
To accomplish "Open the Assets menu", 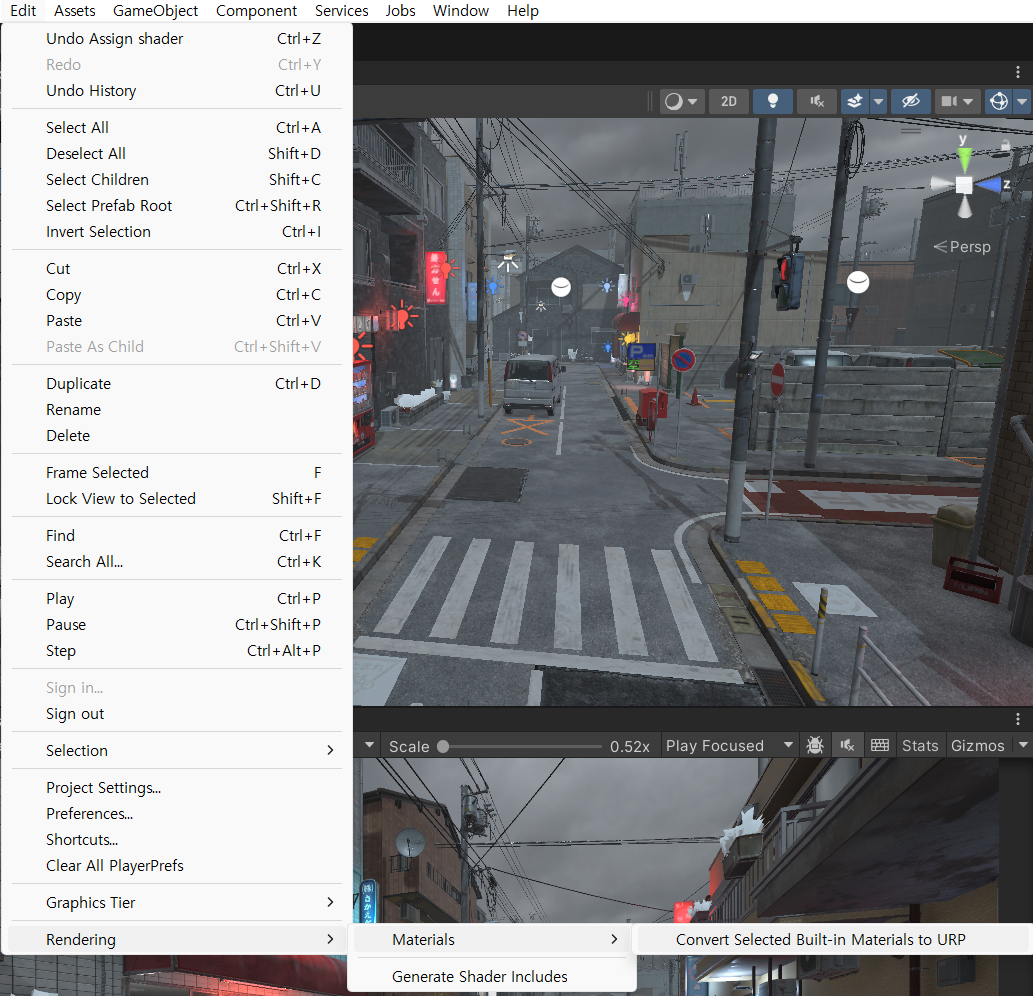I will click(74, 11).
